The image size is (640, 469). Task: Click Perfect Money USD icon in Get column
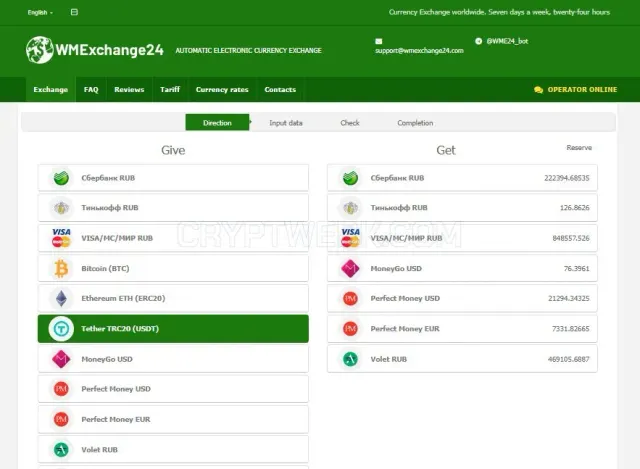pyautogui.click(x=350, y=298)
